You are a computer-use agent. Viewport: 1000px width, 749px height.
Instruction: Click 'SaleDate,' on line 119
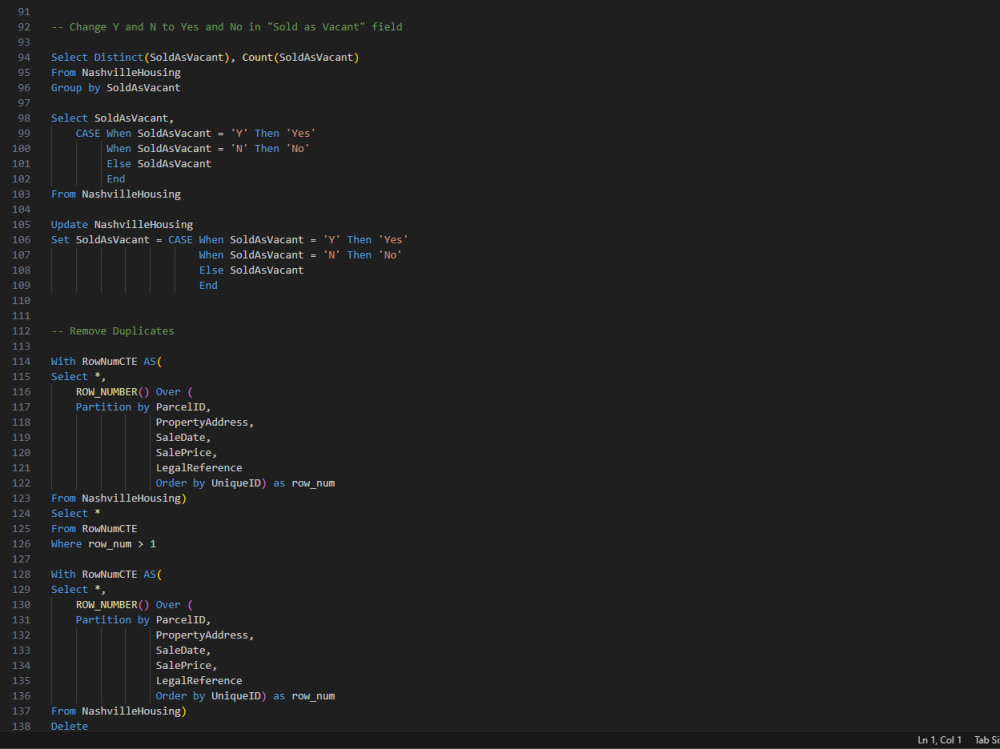point(183,438)
